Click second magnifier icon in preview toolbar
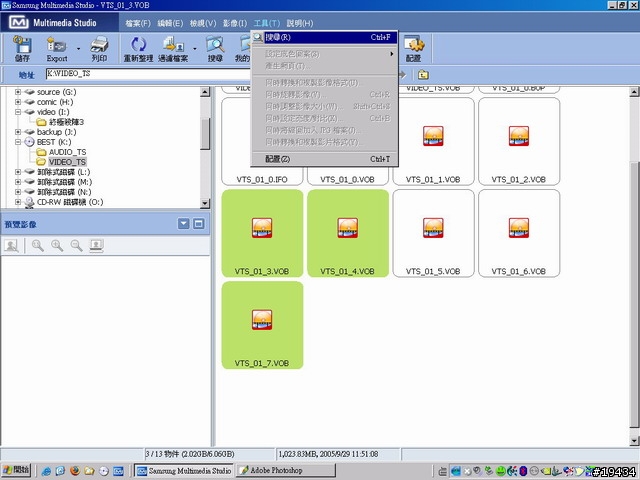The height and width of the screenshot is (480, 640). click(x=57, y=245)
